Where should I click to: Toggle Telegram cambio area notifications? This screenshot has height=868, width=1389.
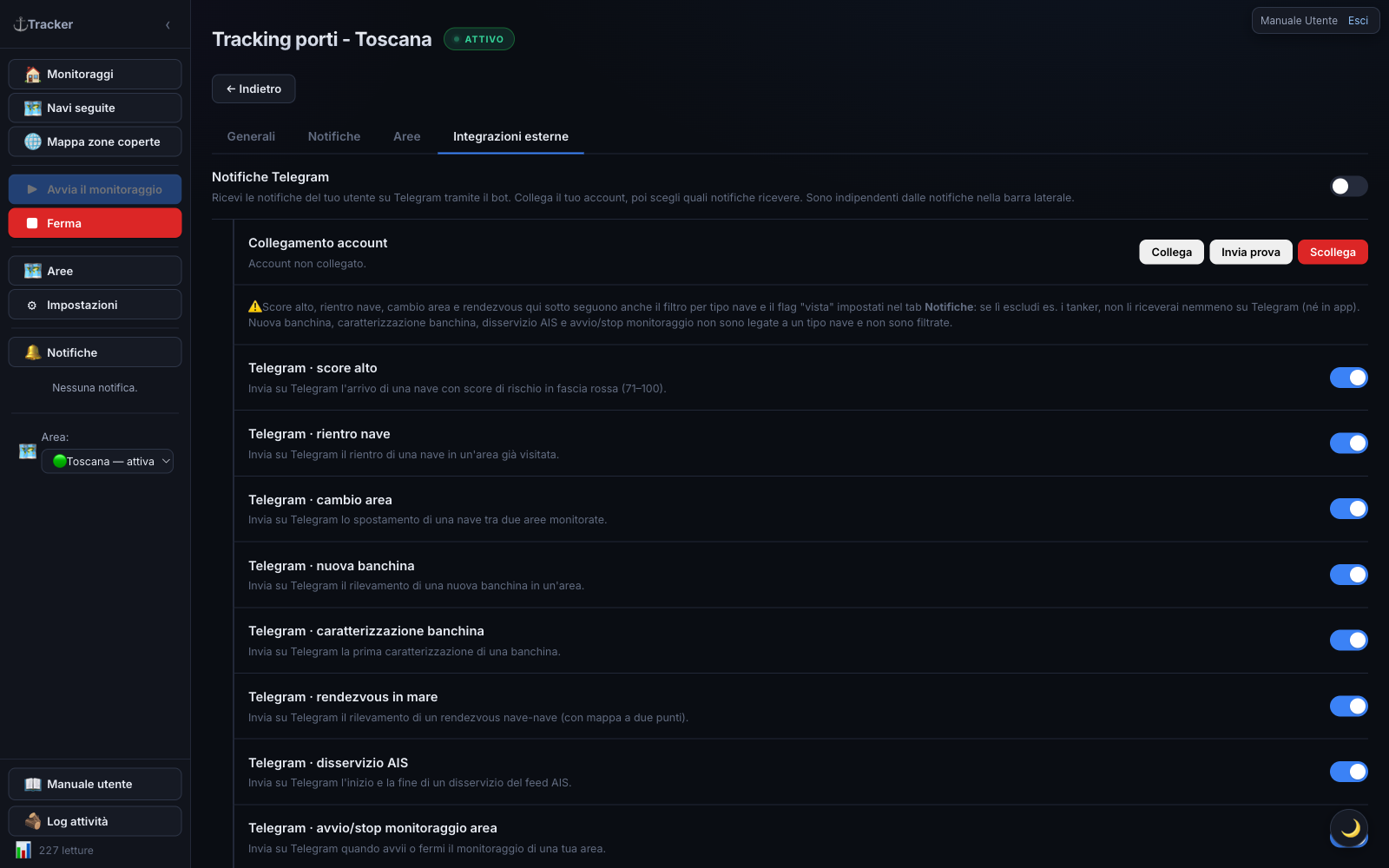tap(1349, 509)
